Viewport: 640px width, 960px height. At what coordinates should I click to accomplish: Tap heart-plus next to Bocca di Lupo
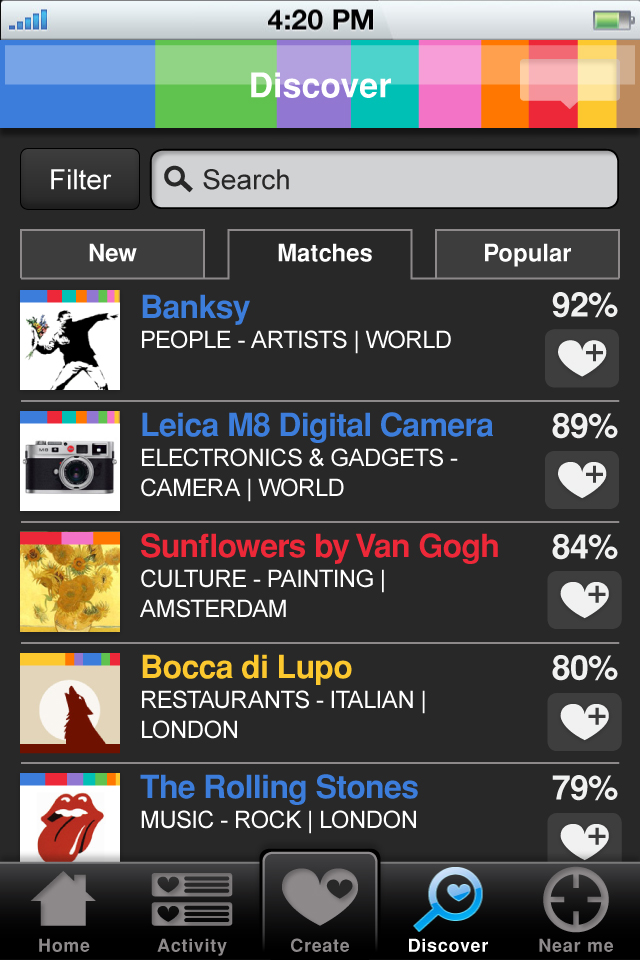(x=584, y=721)
